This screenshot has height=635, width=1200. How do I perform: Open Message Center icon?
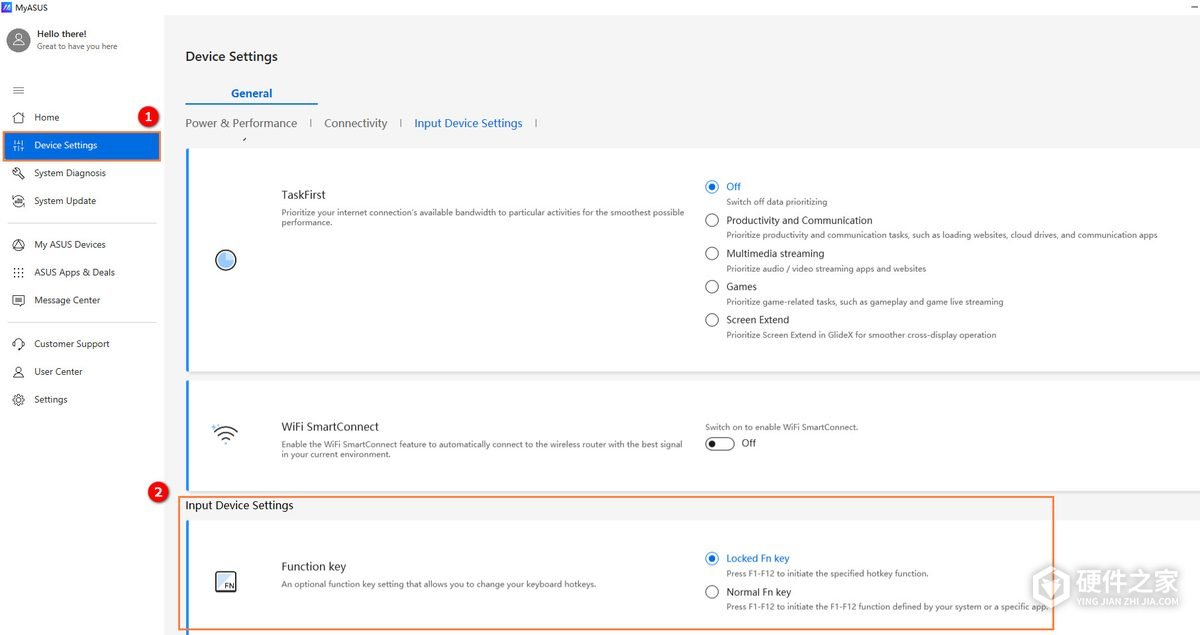[18, 300]
